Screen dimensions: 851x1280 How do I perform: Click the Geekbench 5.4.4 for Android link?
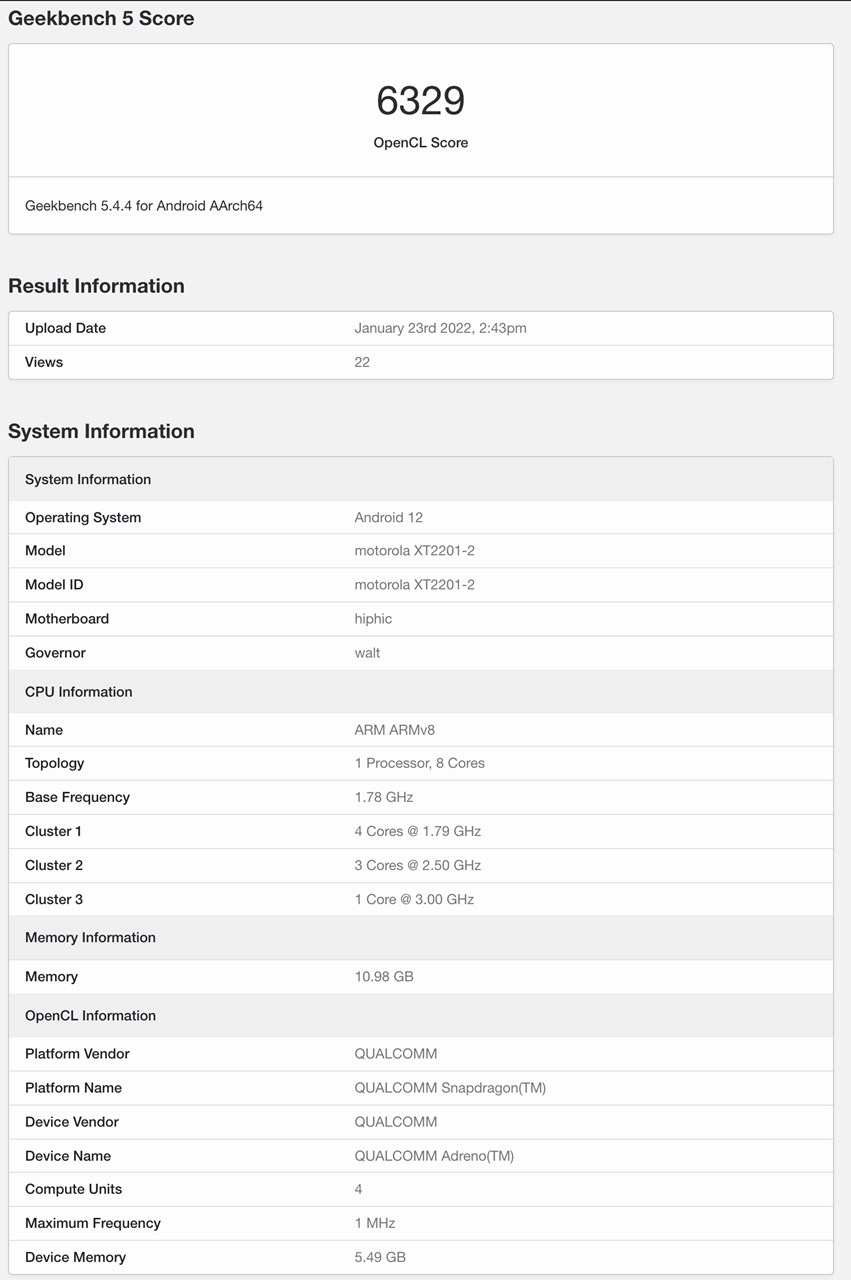[x=144, y=205]
